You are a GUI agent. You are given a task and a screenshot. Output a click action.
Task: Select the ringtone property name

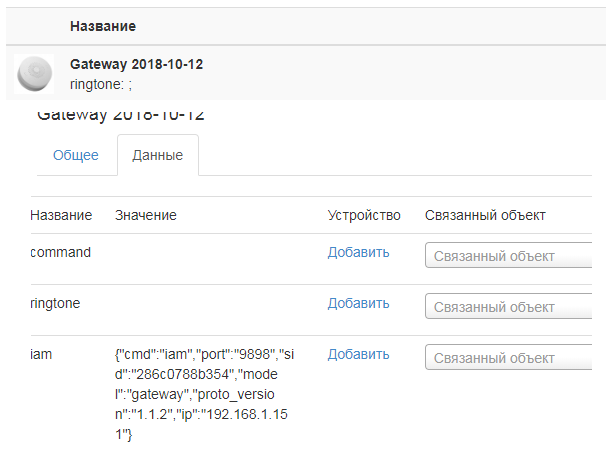tap(56, 303)
